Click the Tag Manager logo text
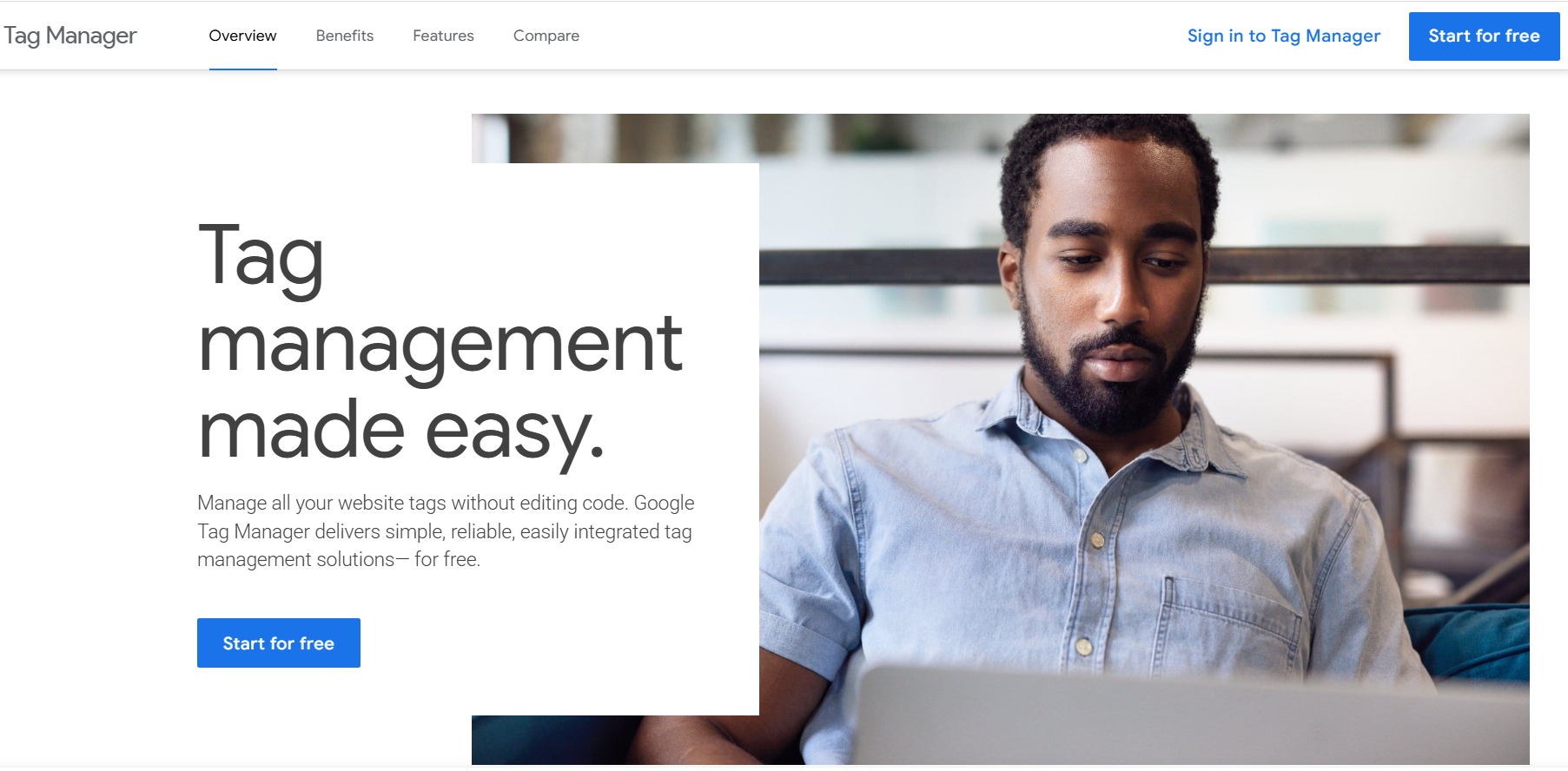 point(70,36)
